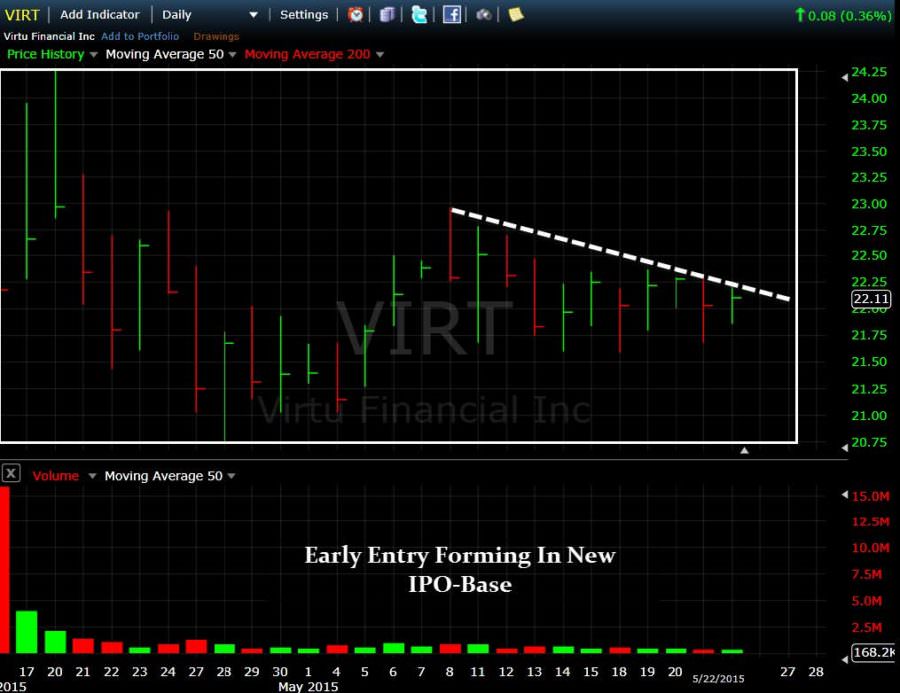The image size is (900, 693).
Task: Click the 19 date label on the time axis
Action: (647, 672)
